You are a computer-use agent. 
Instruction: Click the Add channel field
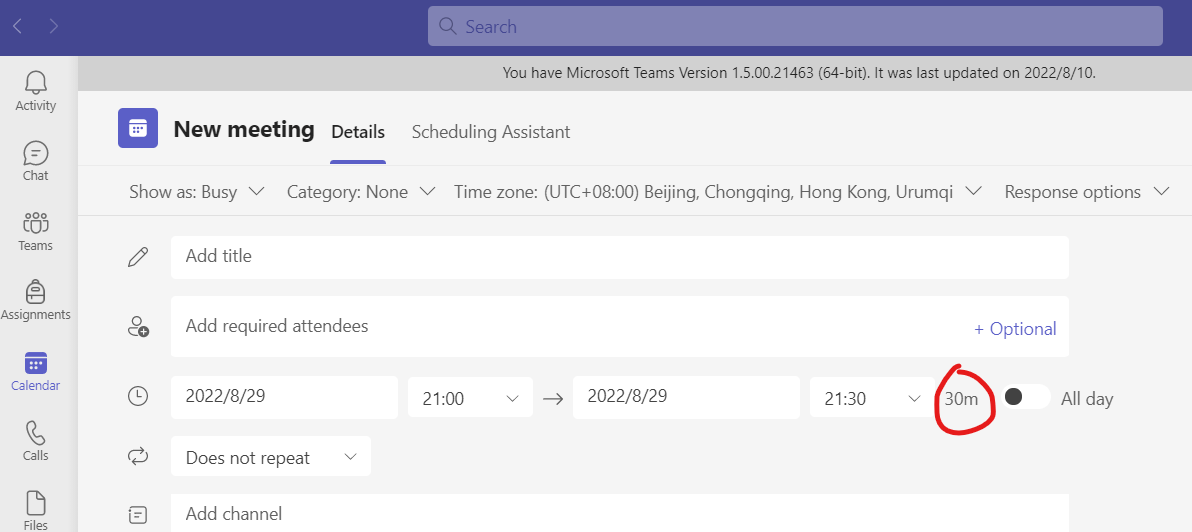(x=620, y=513)
